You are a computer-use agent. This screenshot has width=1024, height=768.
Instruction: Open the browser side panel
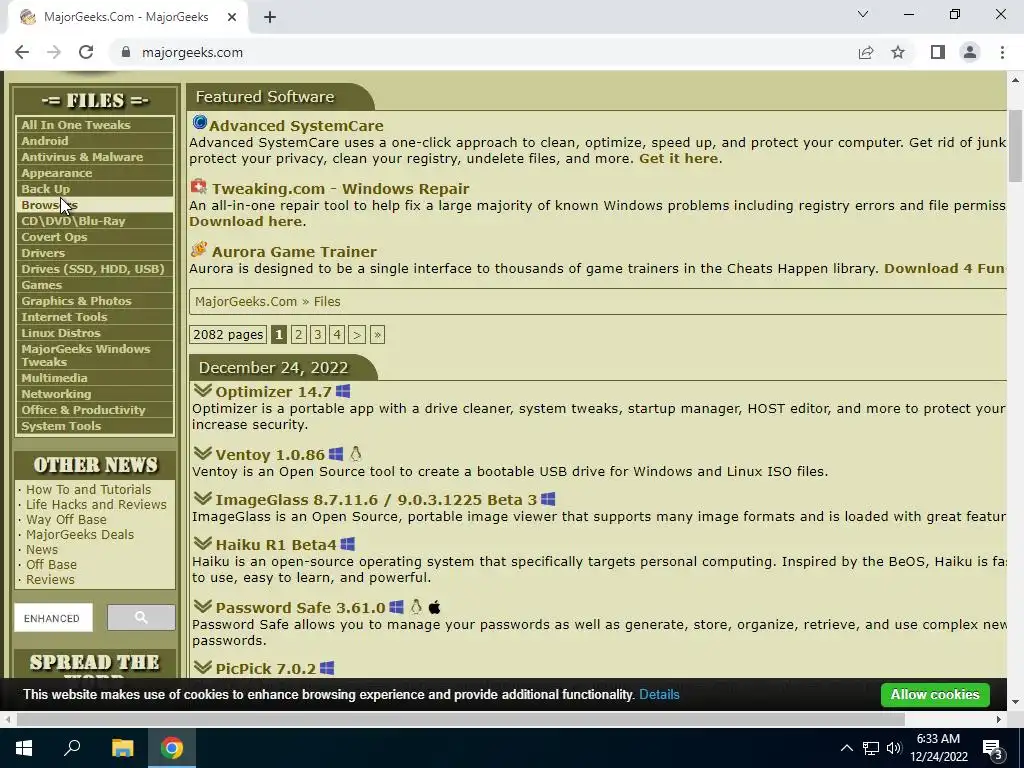pos(938,52)
